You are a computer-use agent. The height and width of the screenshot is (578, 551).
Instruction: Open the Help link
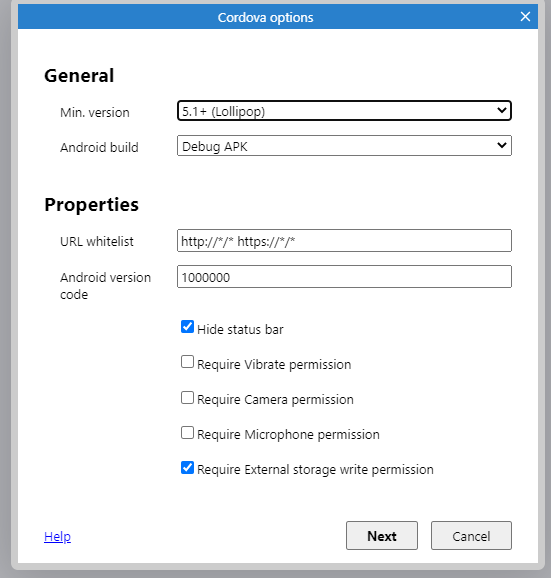[57, 536]
